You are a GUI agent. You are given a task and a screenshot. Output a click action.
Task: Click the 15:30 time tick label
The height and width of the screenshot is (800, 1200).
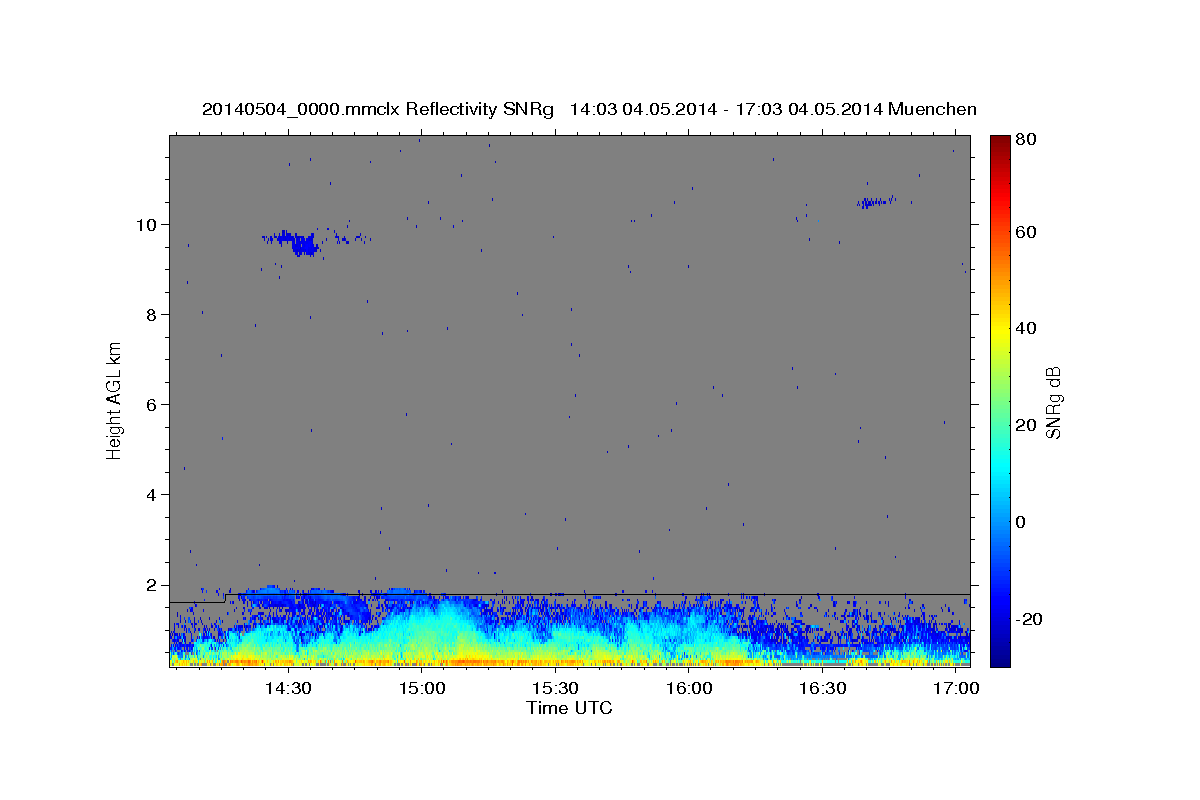(x=555, y=689)
